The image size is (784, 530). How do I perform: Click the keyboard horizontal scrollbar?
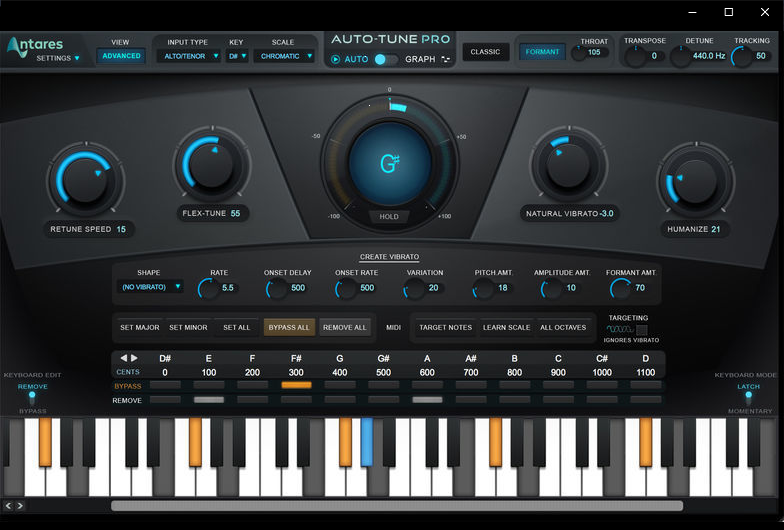(397, 506)
